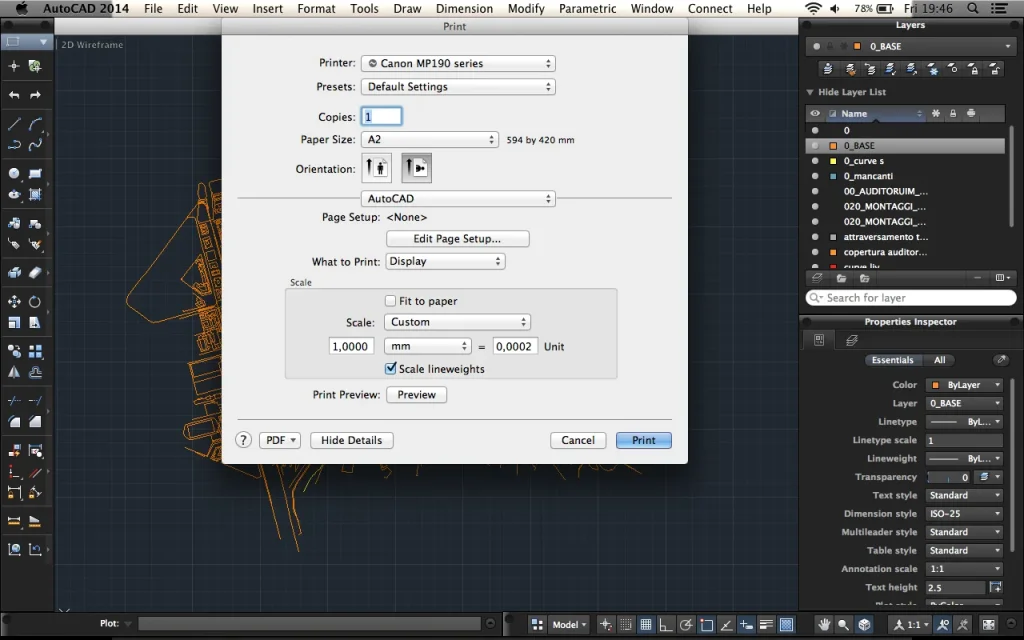1024x640 pixels.
Task: Select the Line draw tool
Action: [x=14, y=124]
